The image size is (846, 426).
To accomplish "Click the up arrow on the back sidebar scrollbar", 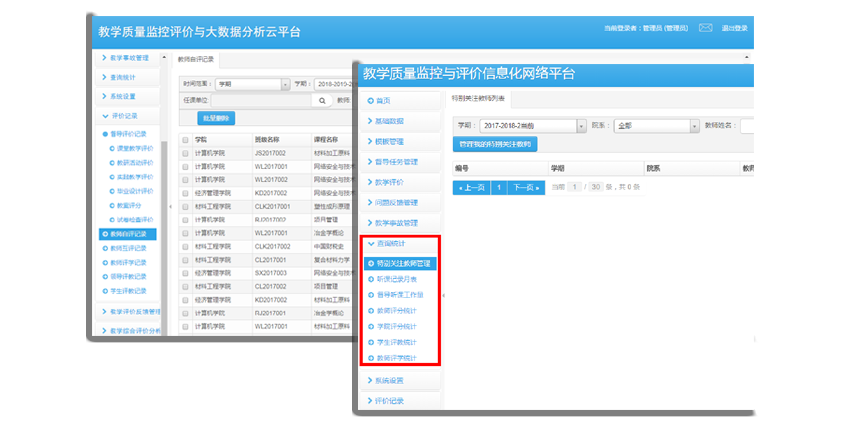I will click(165, 57).
